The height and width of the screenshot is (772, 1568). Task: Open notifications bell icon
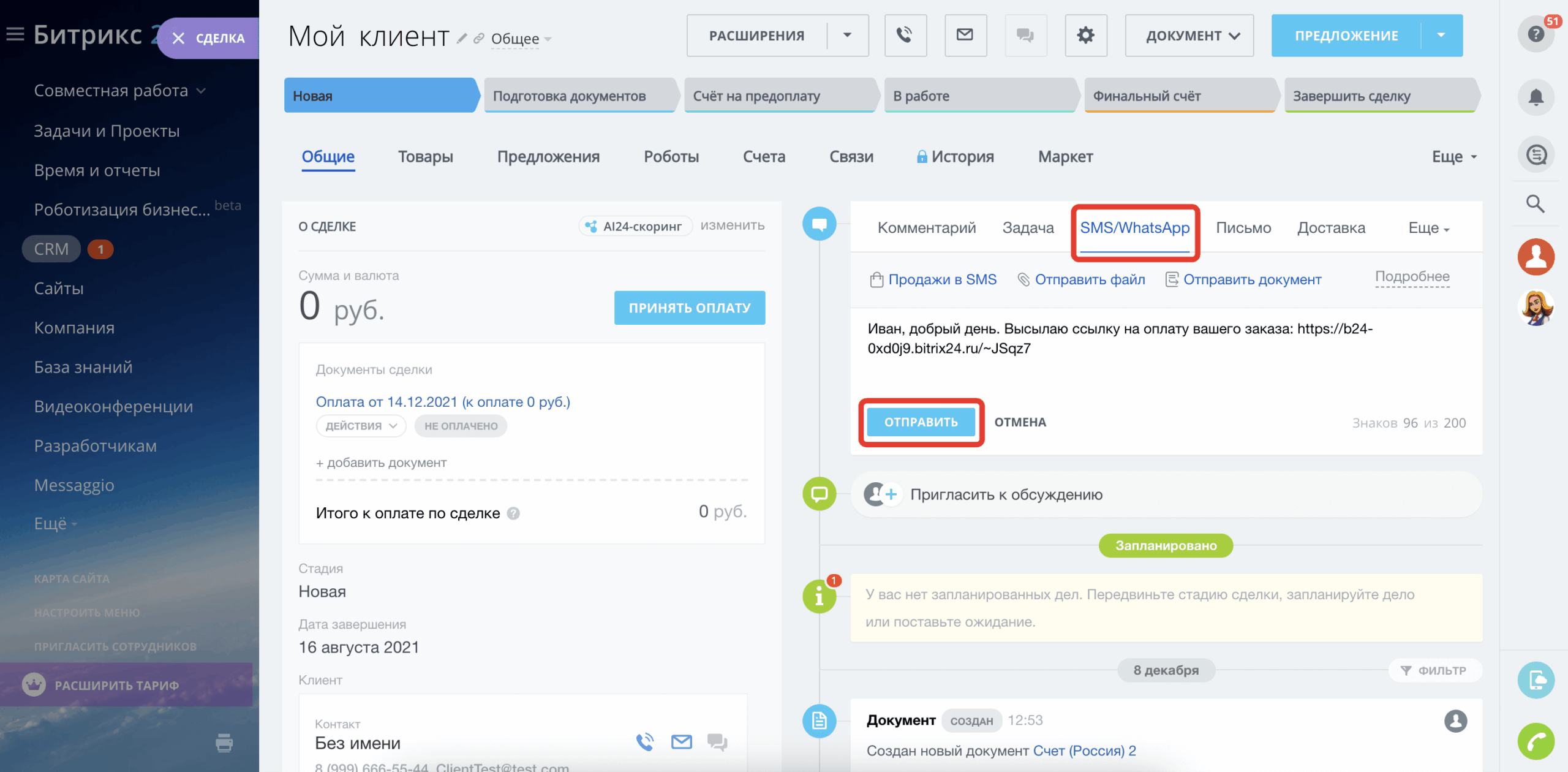coord(1536,97)
